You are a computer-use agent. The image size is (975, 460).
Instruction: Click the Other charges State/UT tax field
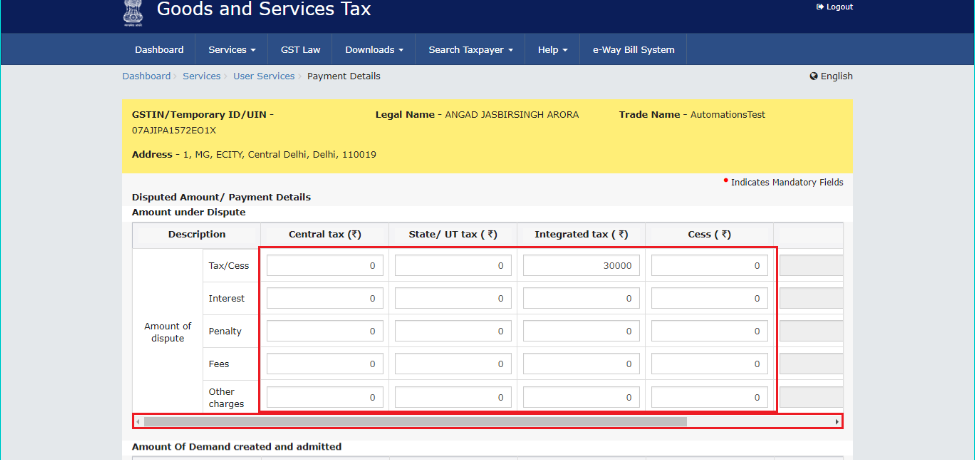[453, 397]
